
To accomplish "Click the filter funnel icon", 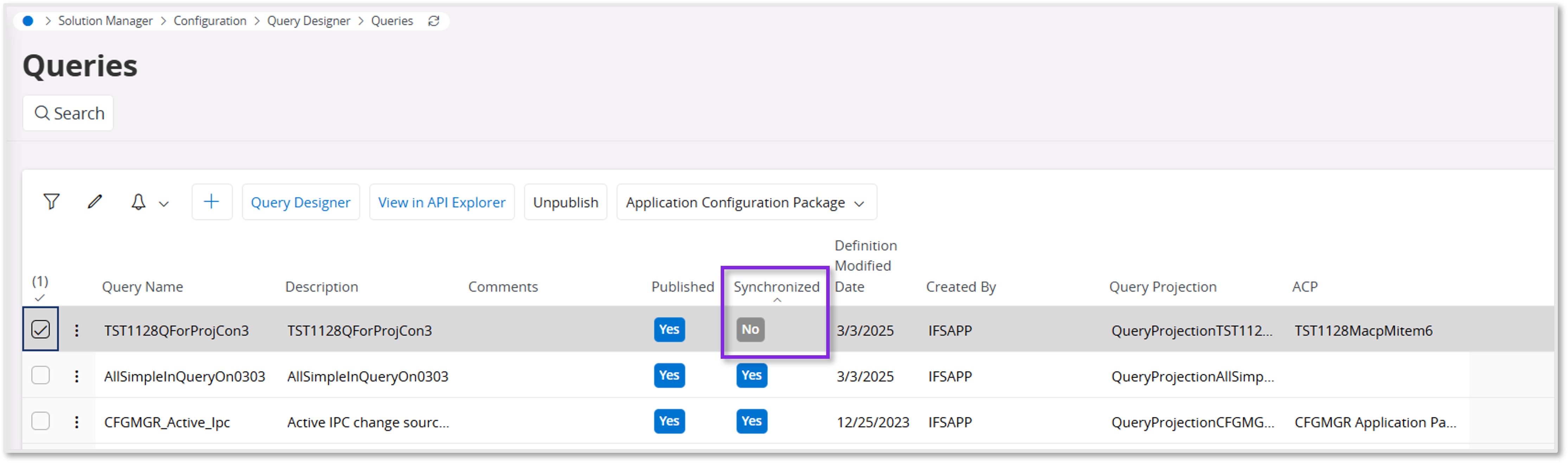I will pos(51,202).
